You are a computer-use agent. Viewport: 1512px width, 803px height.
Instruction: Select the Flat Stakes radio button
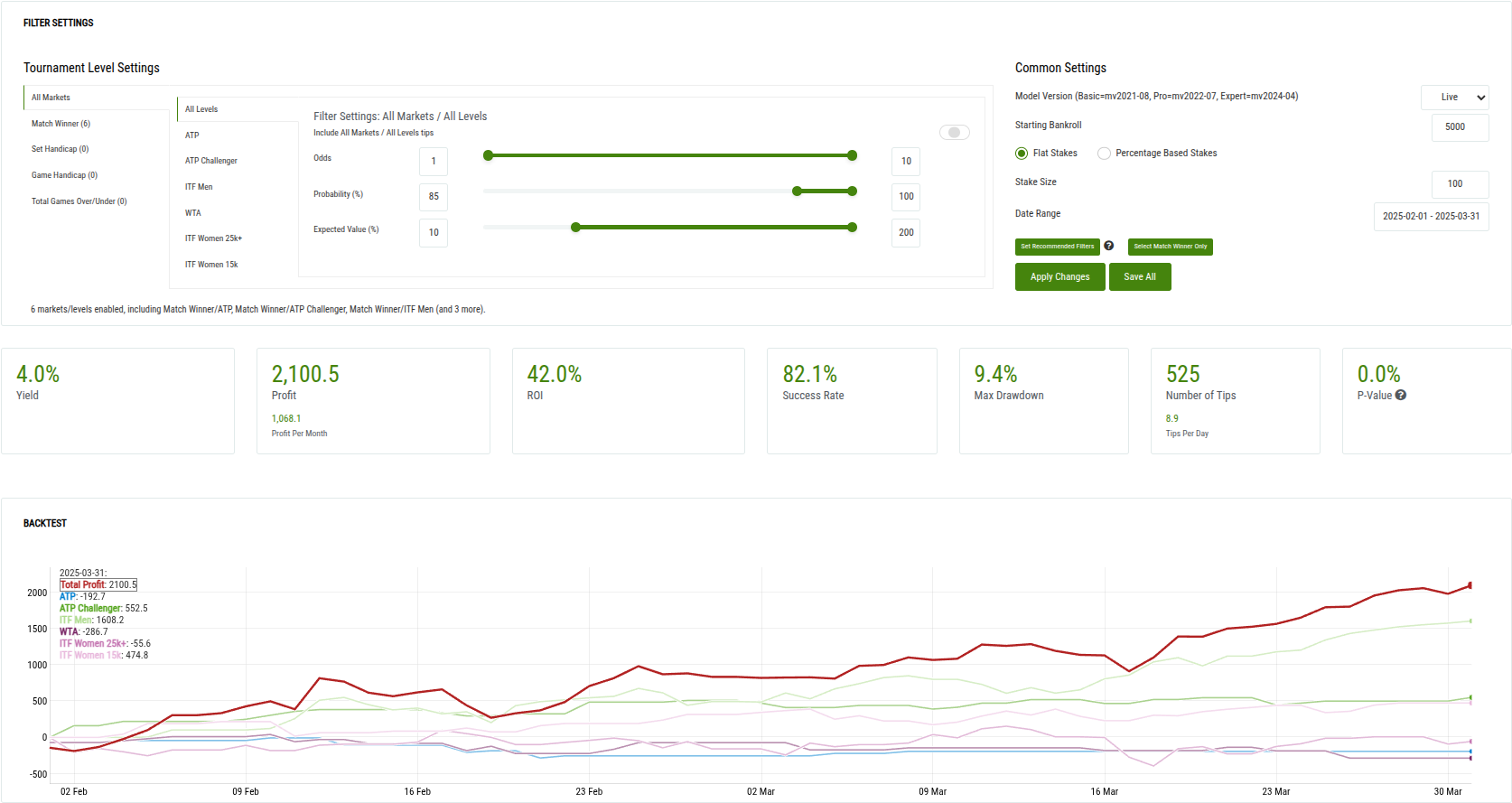click(1022, 154)
